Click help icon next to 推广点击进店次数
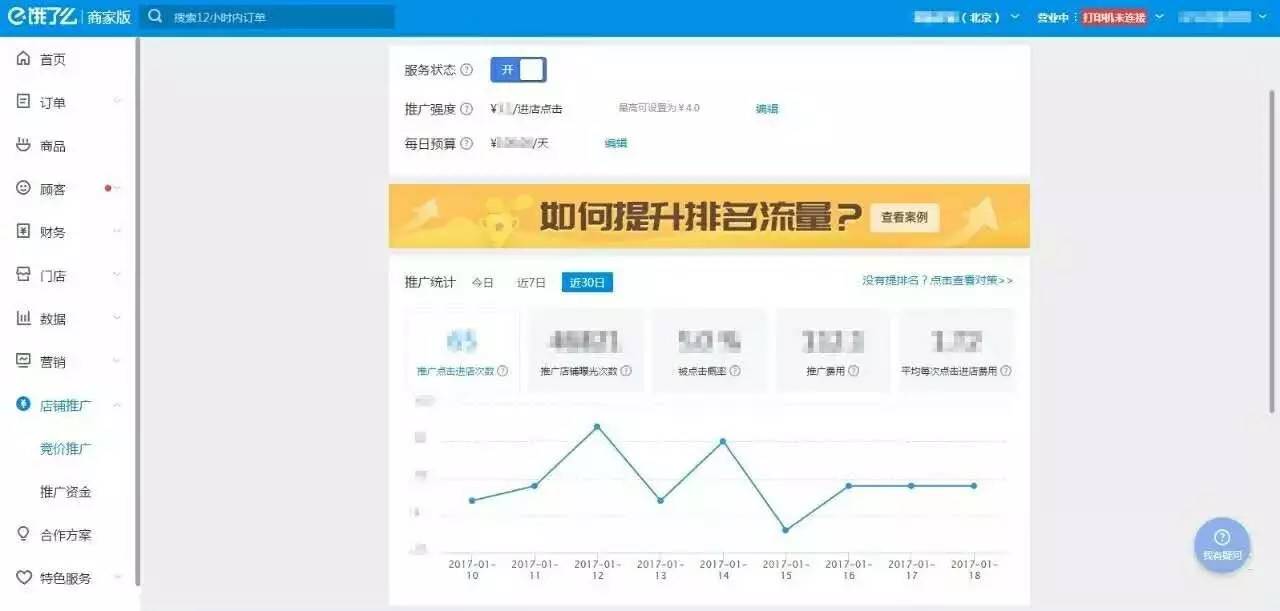Screen dimensions: 1280x611 [x=503, y=371]
